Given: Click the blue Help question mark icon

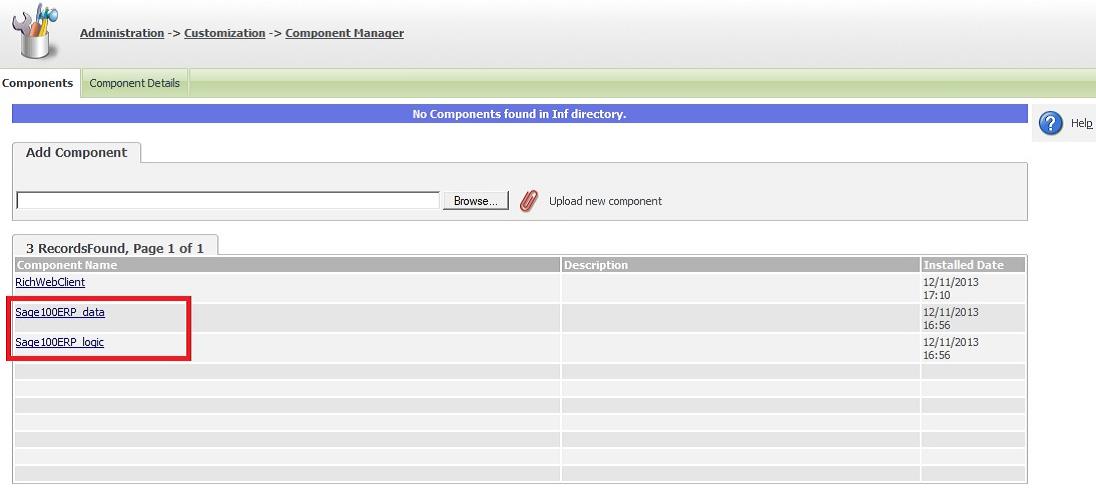Looking at the screenshot, I should [x=1050, y=123].
